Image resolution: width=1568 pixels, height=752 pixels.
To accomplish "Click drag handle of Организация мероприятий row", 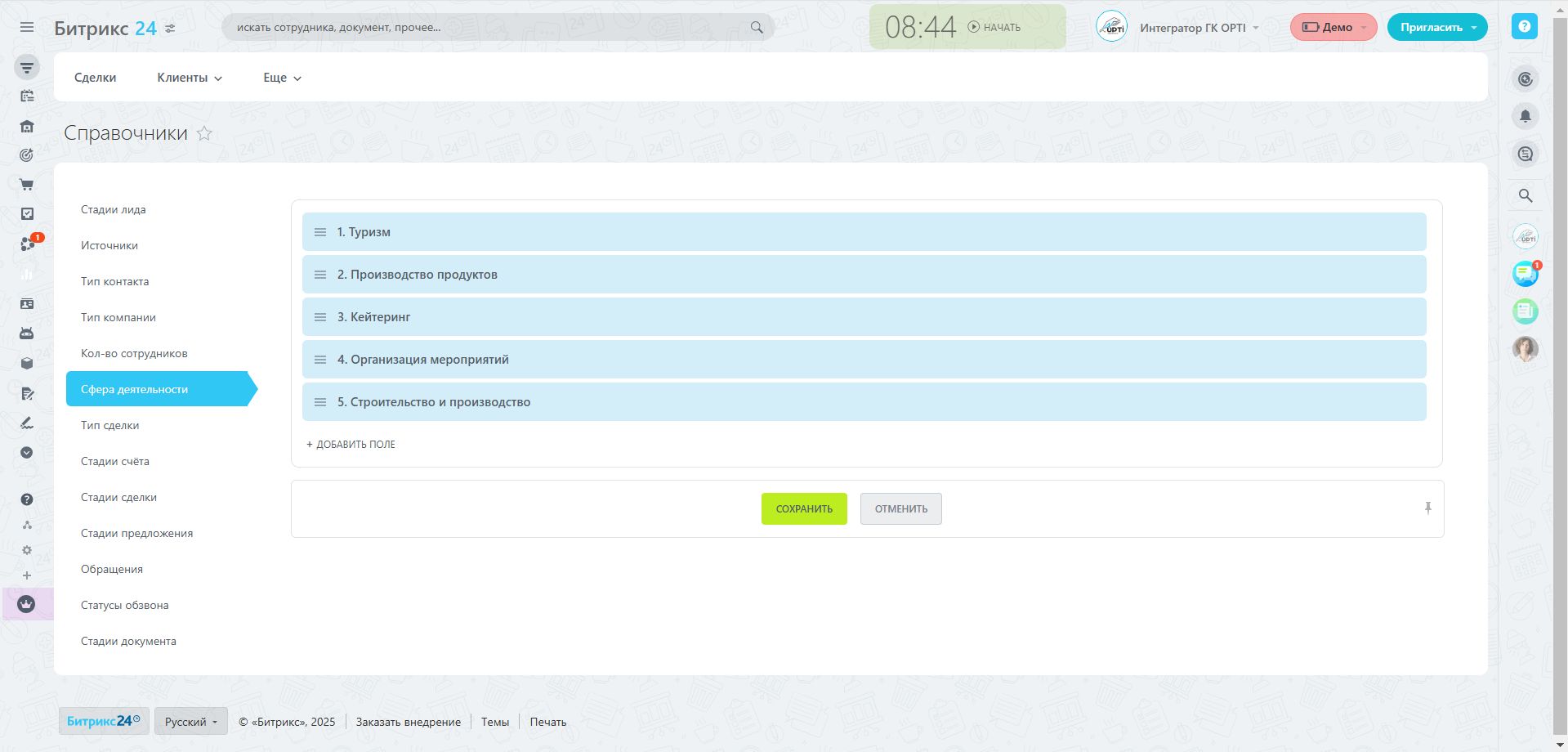I will (320, 360).
